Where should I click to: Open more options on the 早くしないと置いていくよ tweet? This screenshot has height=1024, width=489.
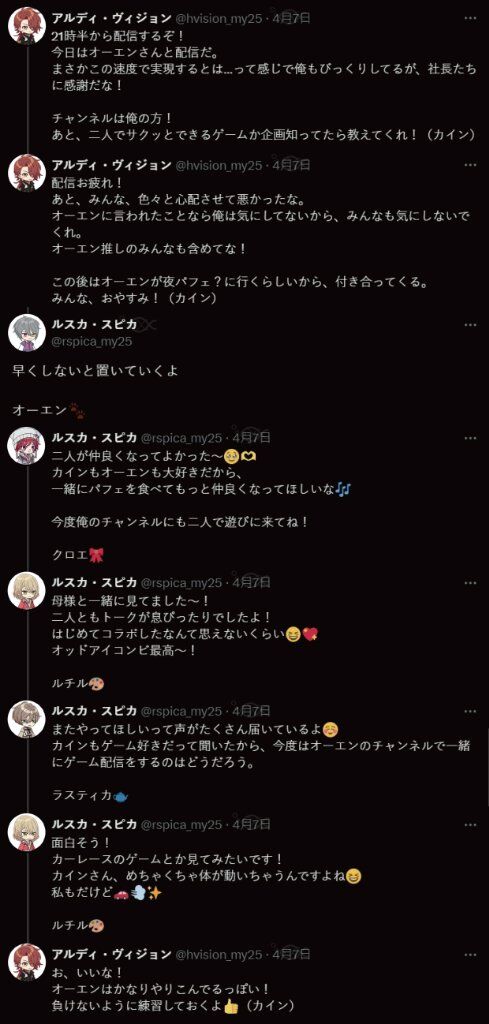coord(470,325)
